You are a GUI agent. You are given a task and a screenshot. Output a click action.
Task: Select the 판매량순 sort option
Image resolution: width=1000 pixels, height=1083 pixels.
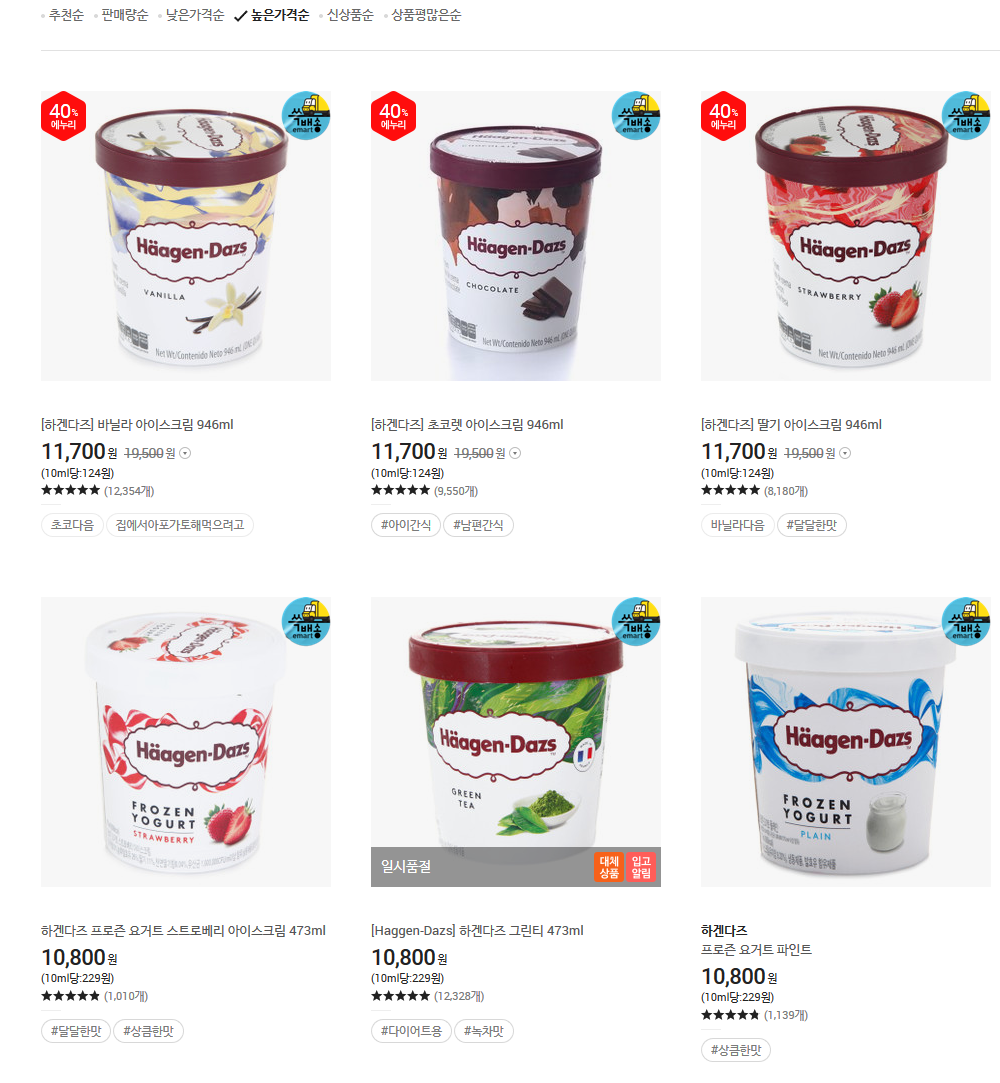coord(124,15)
